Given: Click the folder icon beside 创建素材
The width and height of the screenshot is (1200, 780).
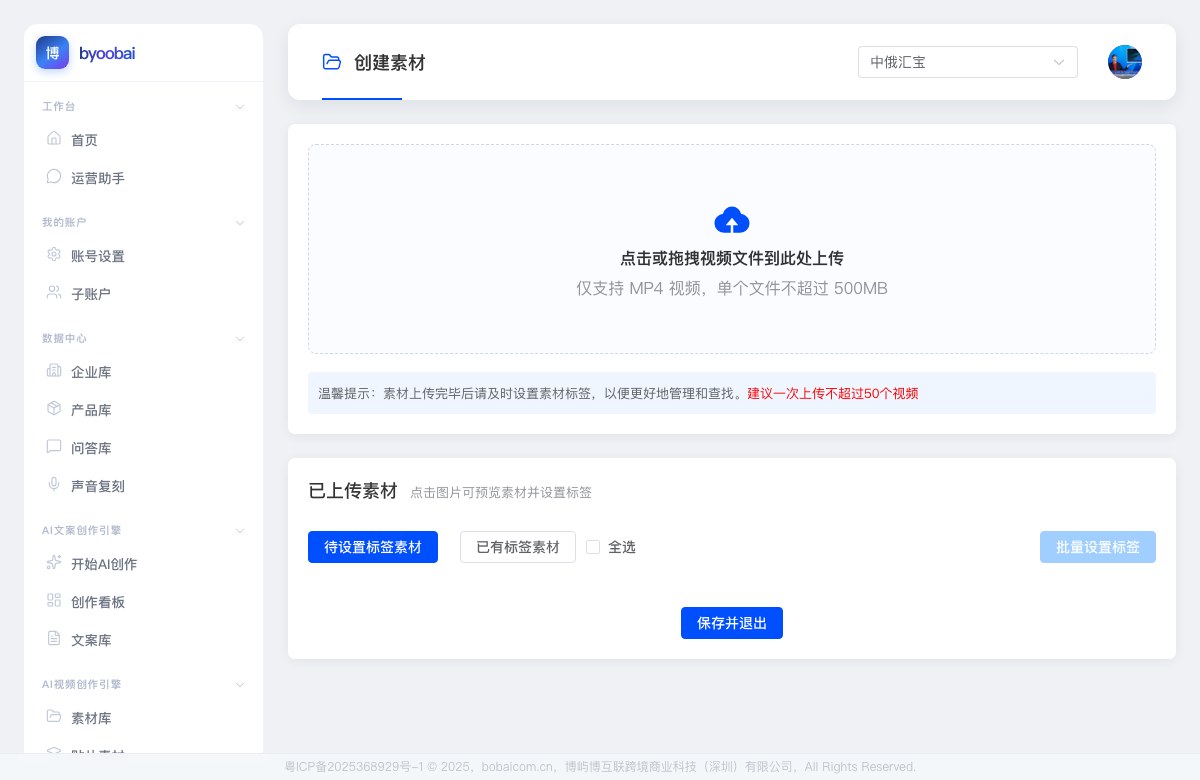Looking at the screenshot, I should click(x=332, y=62).
